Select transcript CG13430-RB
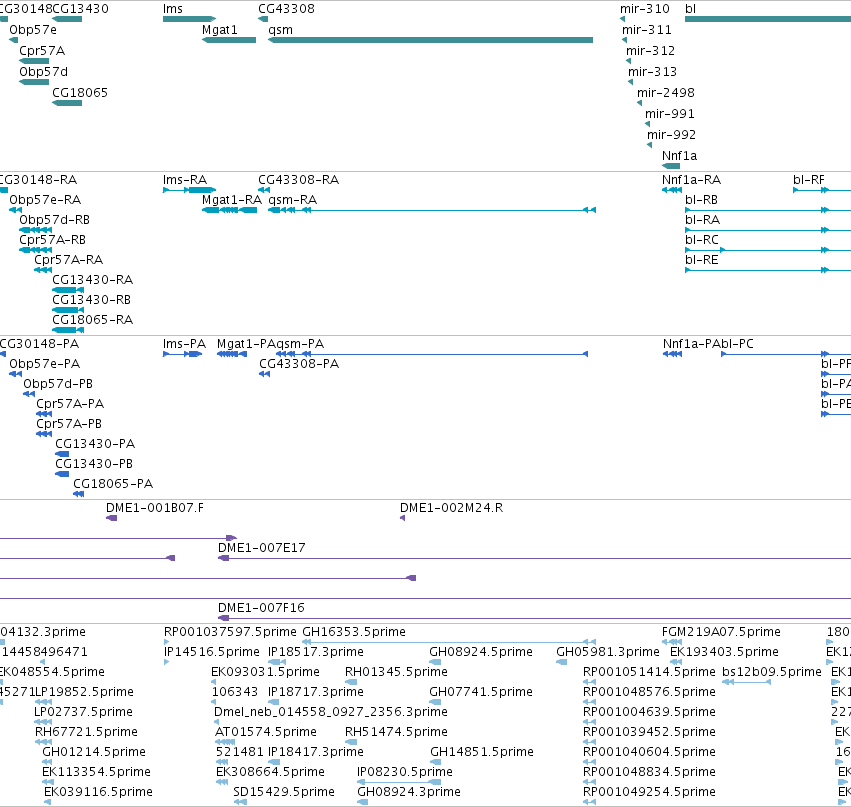Image resolution: width=851 pixels, height=807 pixels. pos(91,300)
